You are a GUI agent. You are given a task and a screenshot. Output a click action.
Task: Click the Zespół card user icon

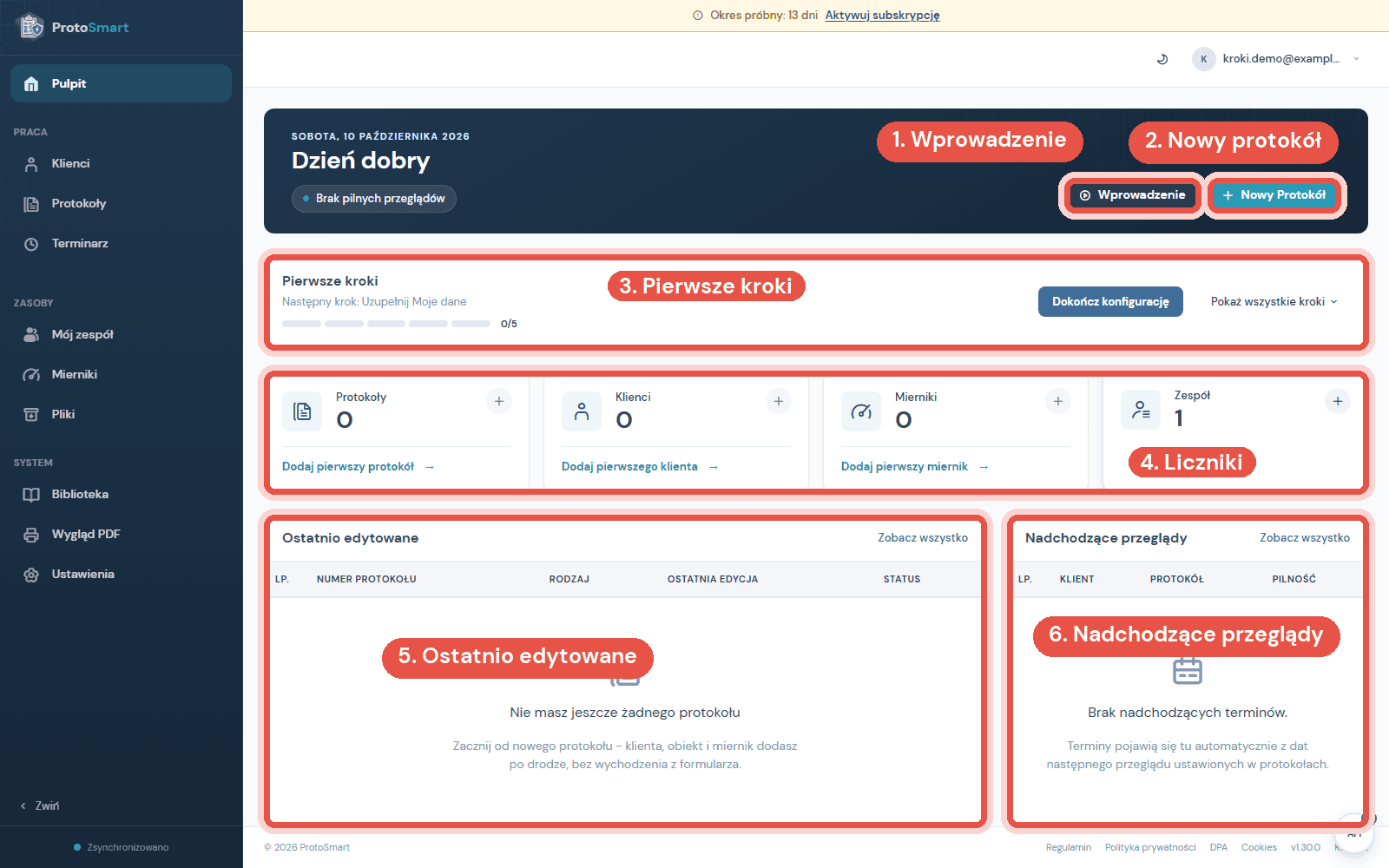[1141, 410]
